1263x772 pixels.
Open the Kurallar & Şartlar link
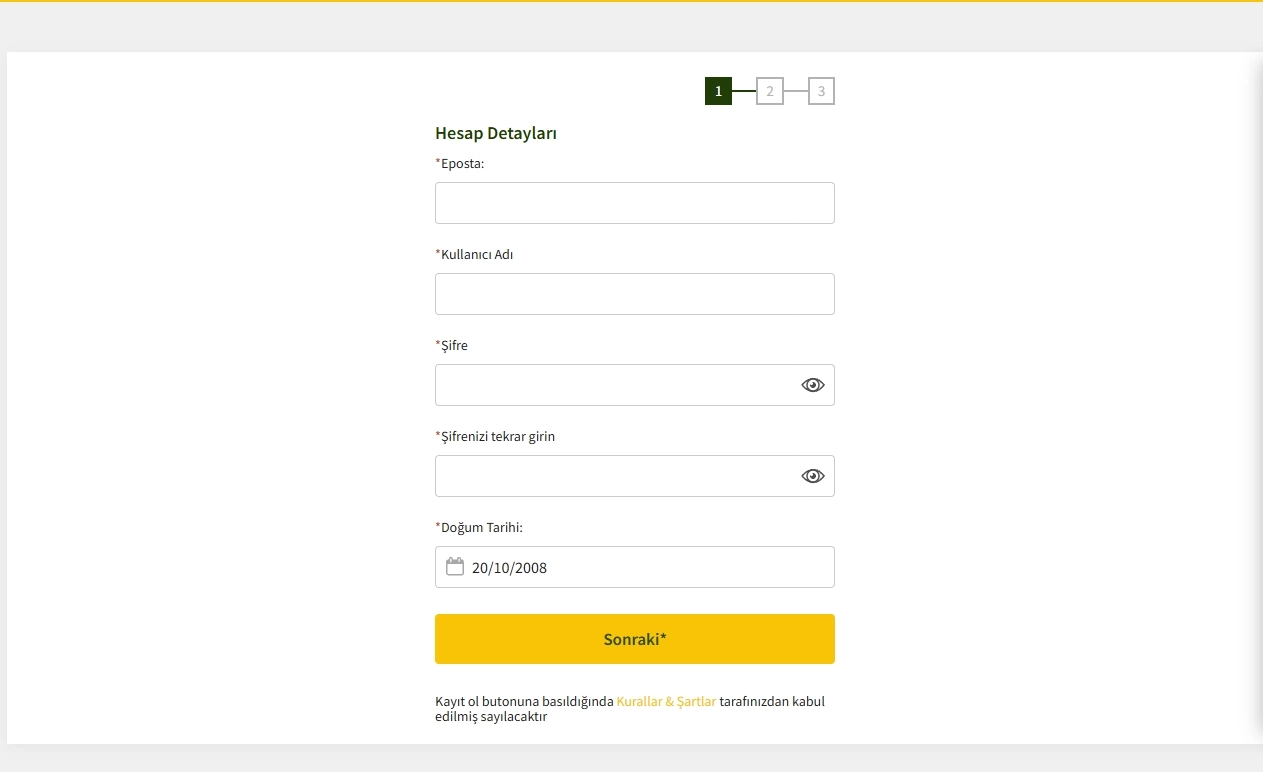666,701
